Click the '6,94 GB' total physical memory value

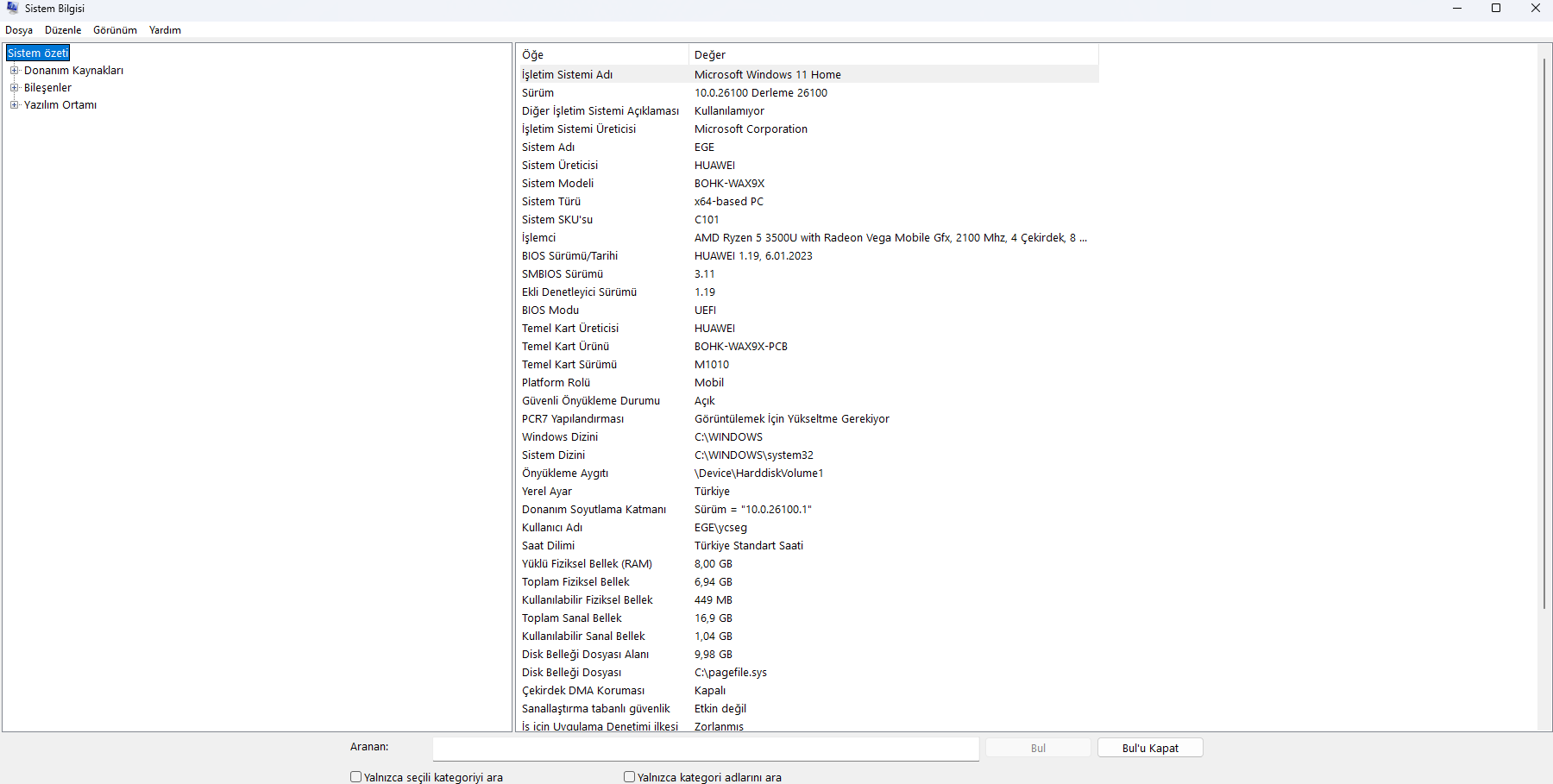(x=714, y=582)
